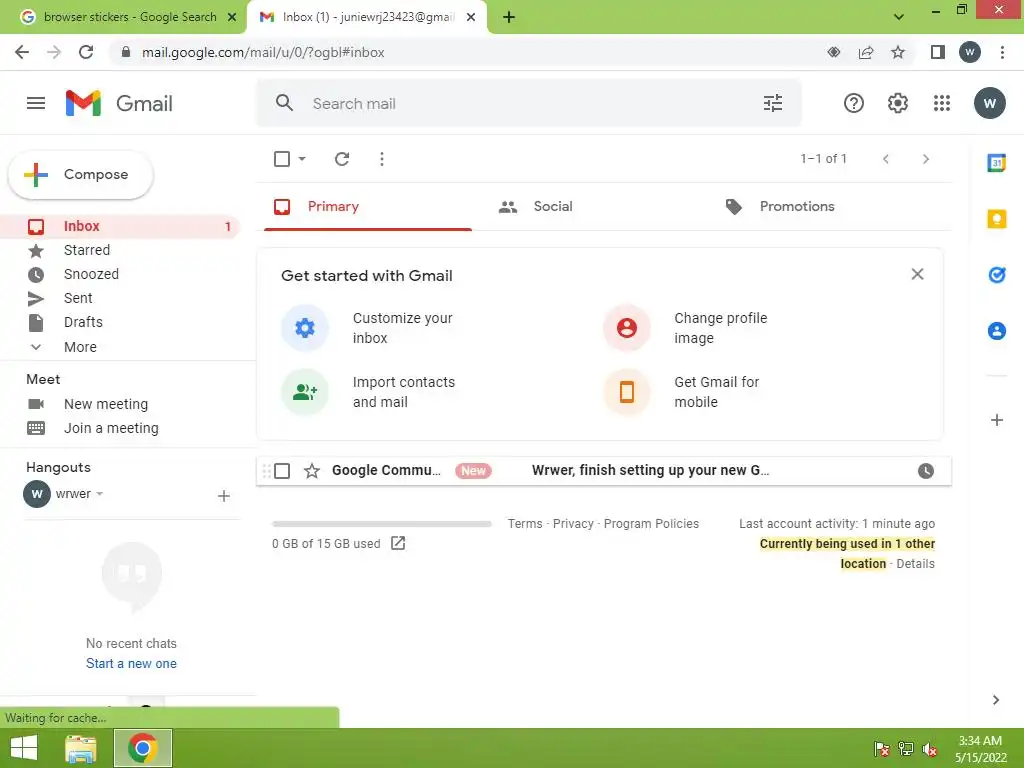Tick the select-all checkbox
Image resolution: width=1024 pixels, height=768 pixels.
(282, 159)
